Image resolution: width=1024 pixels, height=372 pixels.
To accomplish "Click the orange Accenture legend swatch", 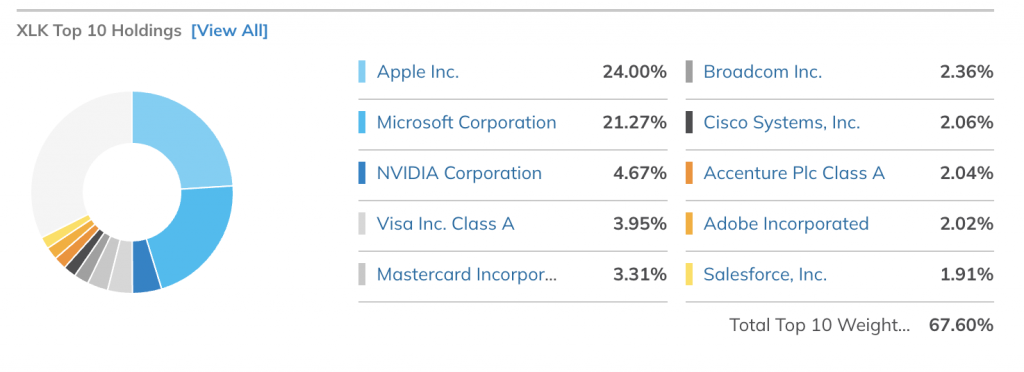I will click(689, 173).
